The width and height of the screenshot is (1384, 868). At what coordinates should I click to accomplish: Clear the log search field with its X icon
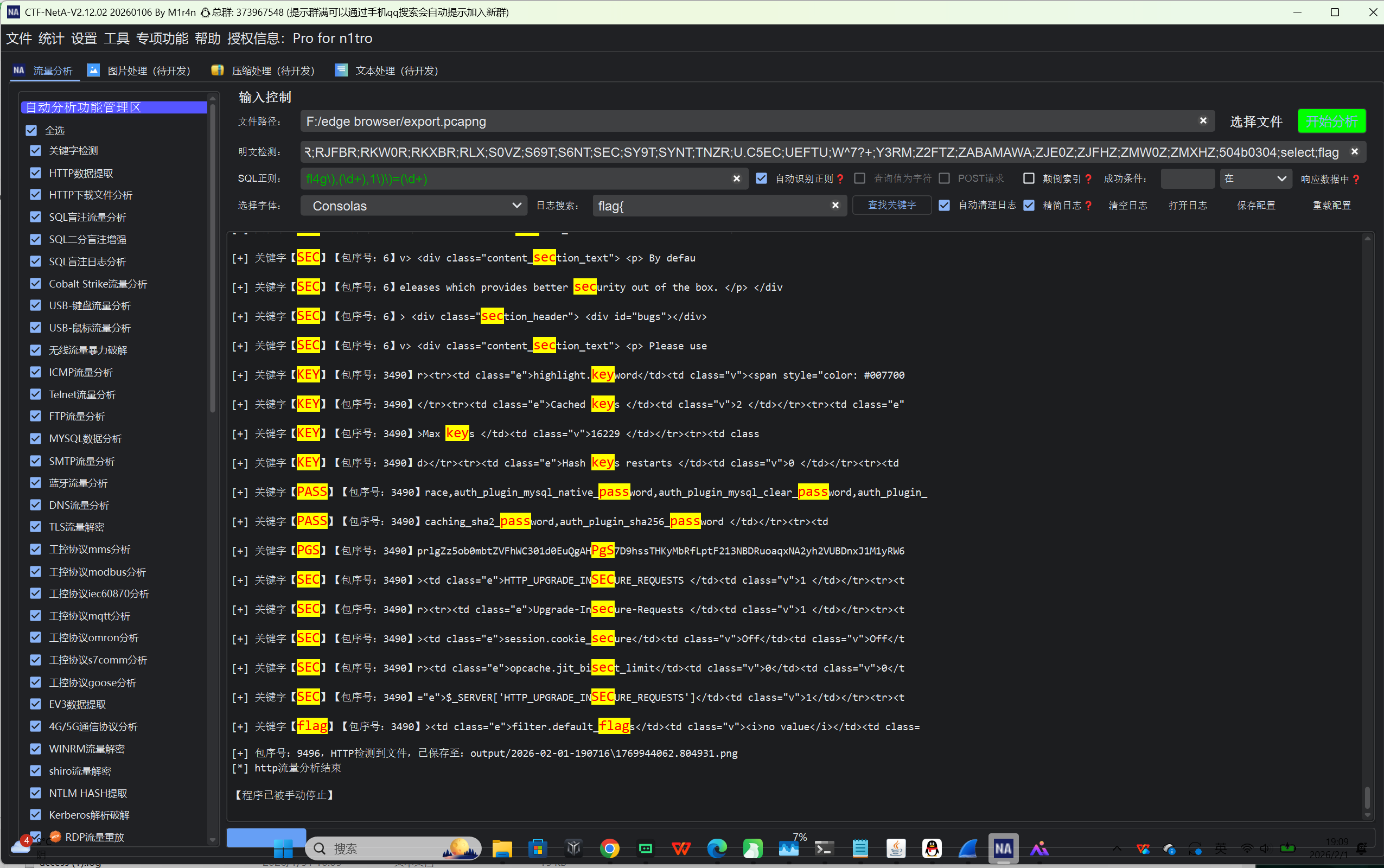click(835, 205)
